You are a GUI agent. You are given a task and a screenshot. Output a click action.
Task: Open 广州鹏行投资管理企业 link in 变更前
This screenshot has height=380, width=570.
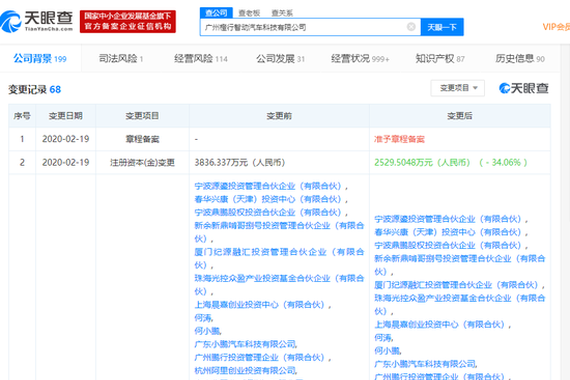[x=260, y=357]
